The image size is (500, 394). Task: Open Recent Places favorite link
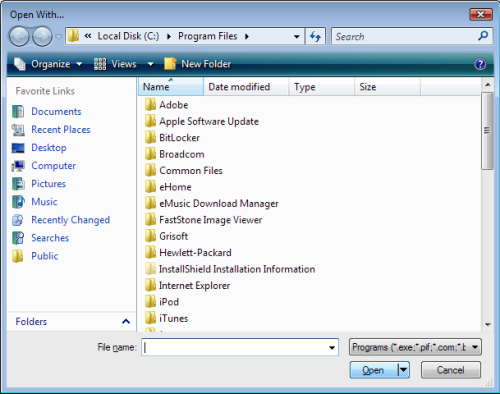61,129
